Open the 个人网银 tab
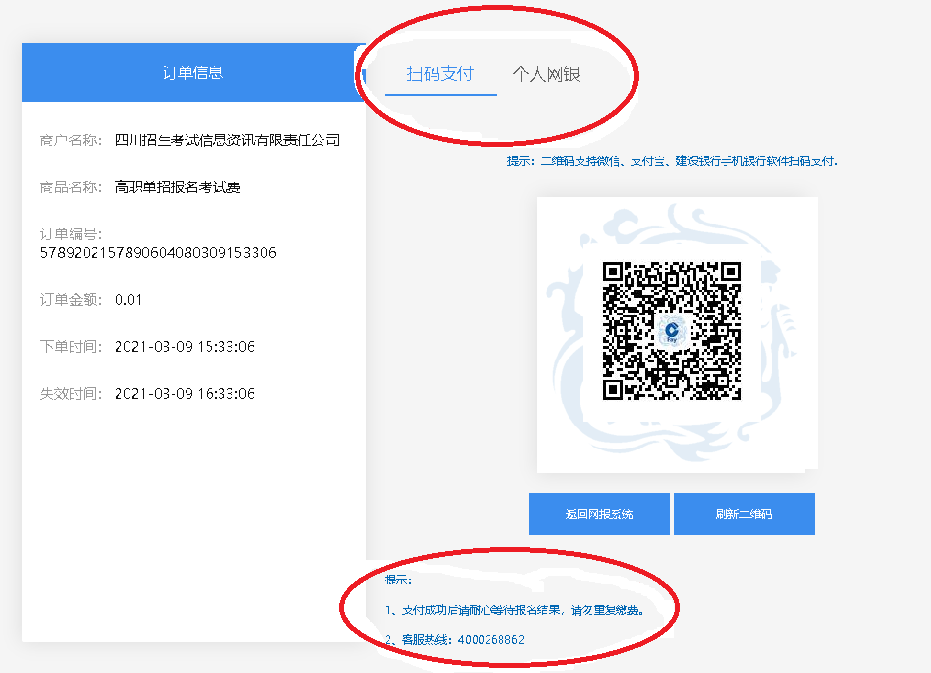Image resolution: width=931 pixels, height=673 pixels. pyautogui.click(x=546, y=74)
